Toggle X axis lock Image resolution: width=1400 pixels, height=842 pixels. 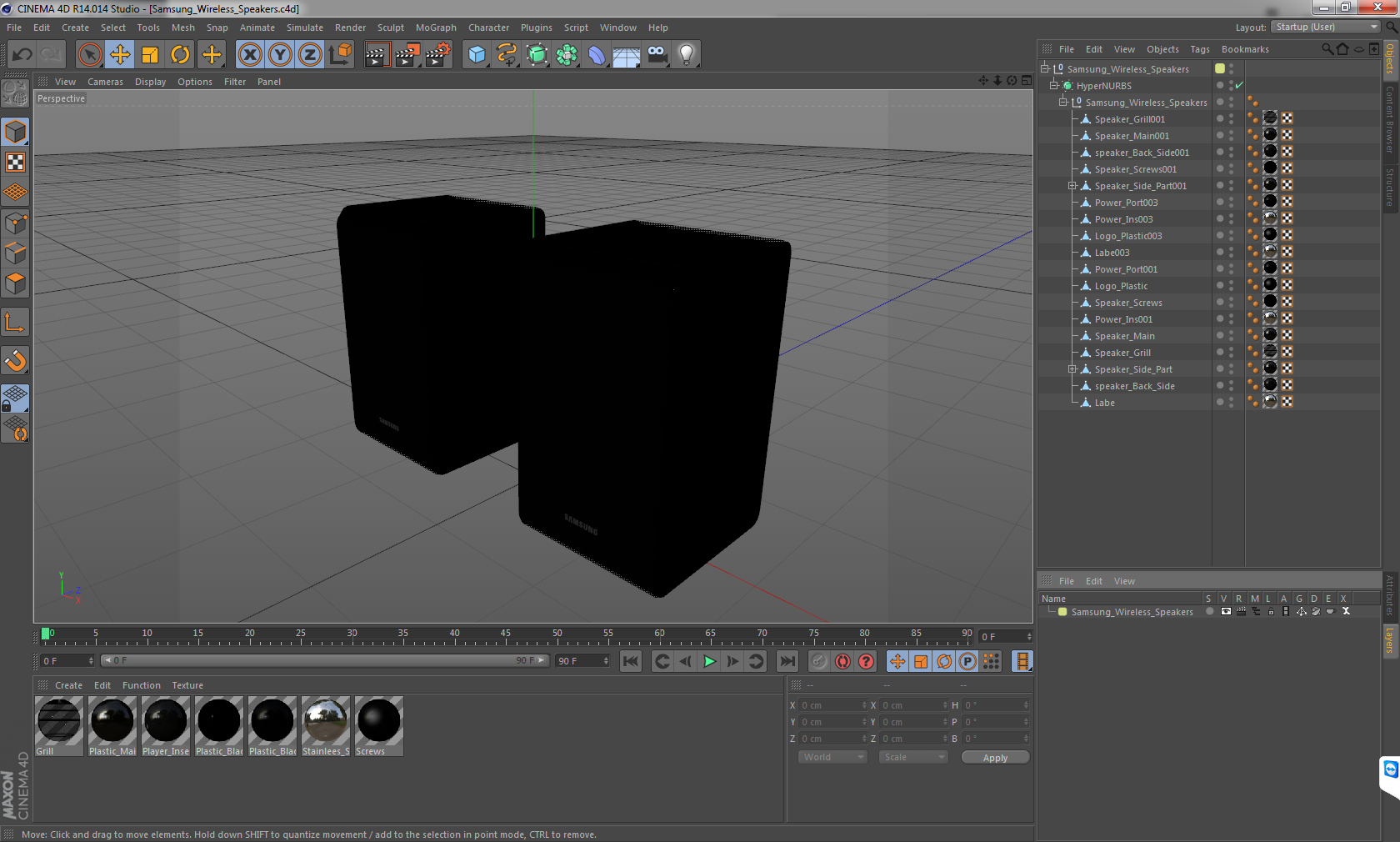pos(250,55)
